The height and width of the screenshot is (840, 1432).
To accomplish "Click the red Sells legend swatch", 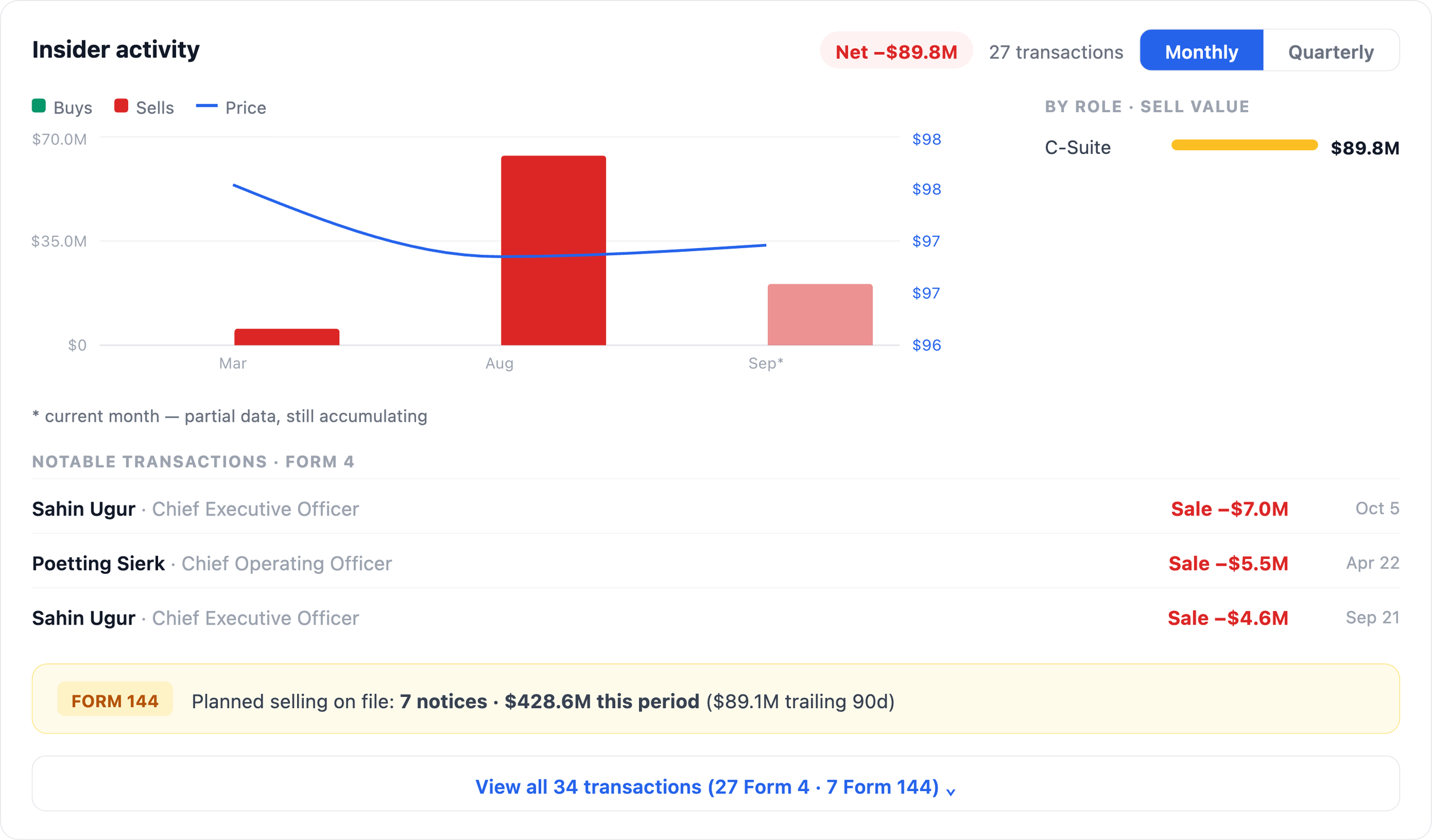I will (121, 106).
